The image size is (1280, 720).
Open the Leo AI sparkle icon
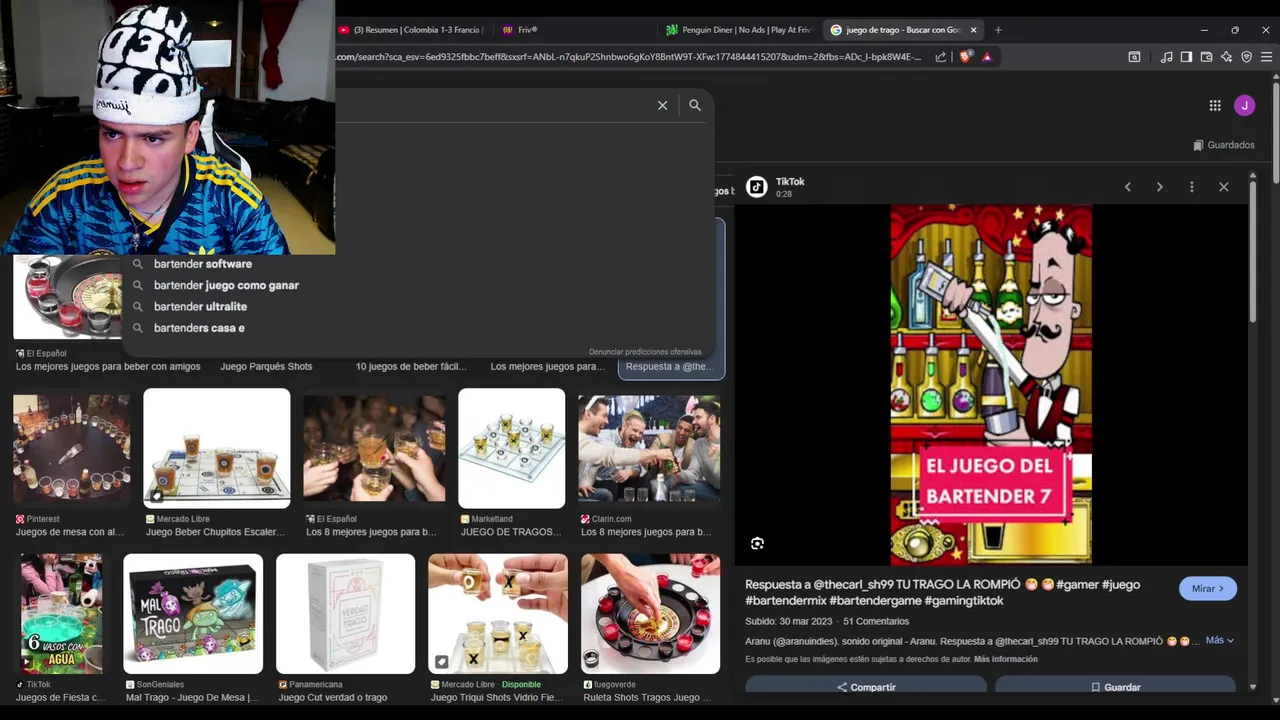click(1226, 57)
